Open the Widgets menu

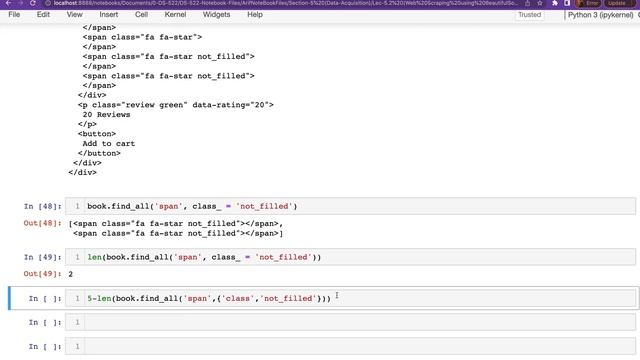[216, 14]
